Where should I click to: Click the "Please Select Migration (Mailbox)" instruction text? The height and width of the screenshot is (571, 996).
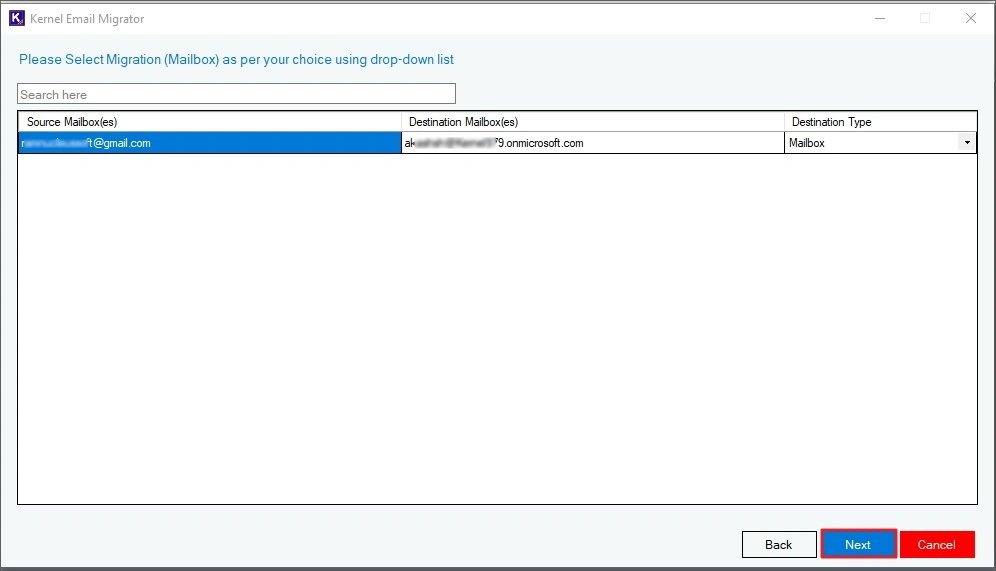point(236,60)
